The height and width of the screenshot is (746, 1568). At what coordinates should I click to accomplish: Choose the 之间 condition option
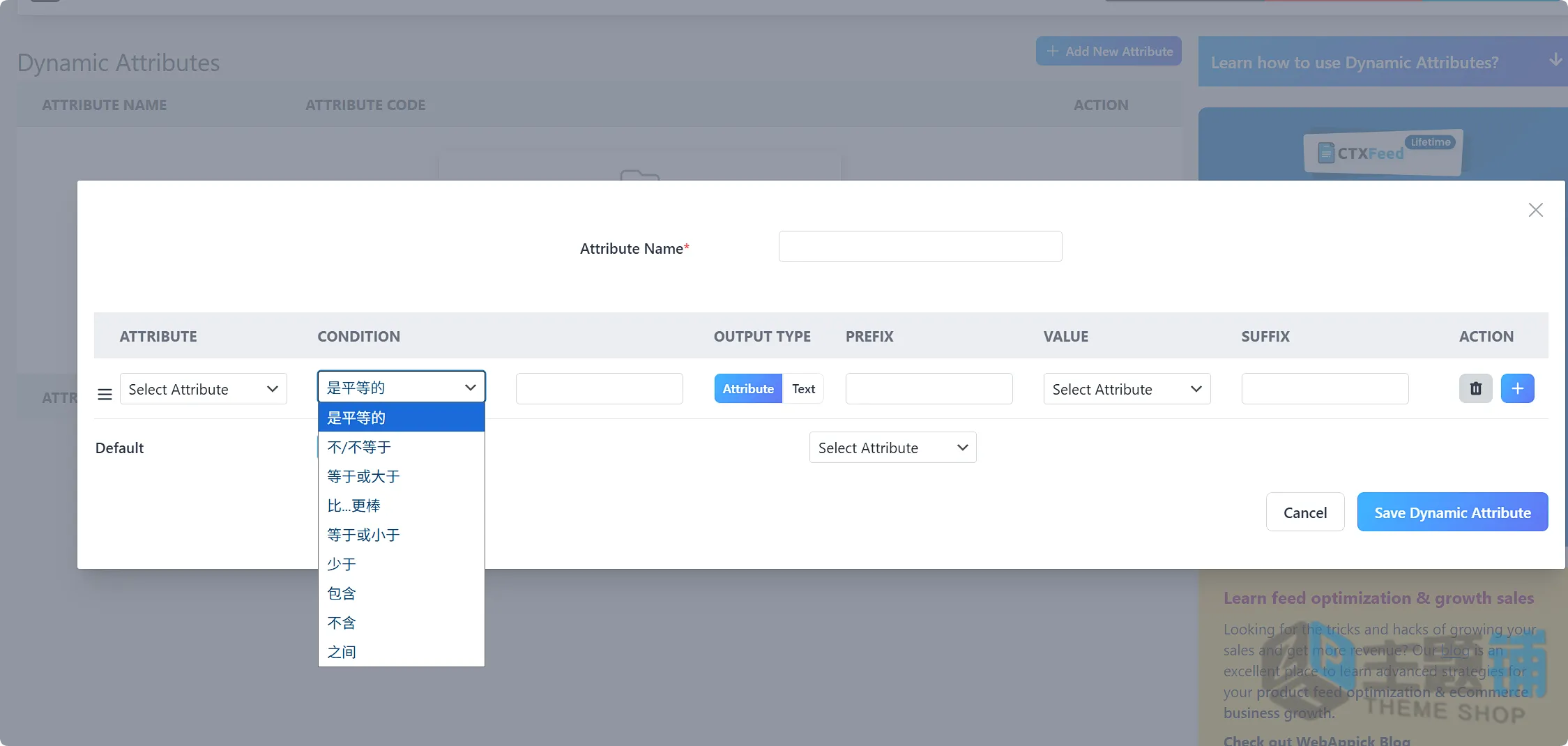[x=401, y=652]
